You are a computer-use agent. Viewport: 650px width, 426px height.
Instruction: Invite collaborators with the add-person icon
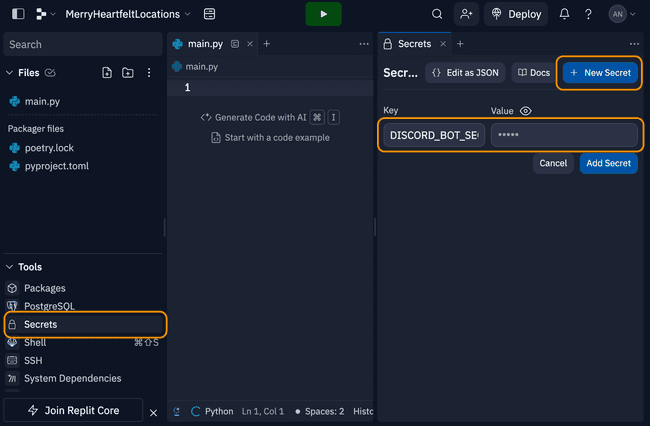(466, 14)
